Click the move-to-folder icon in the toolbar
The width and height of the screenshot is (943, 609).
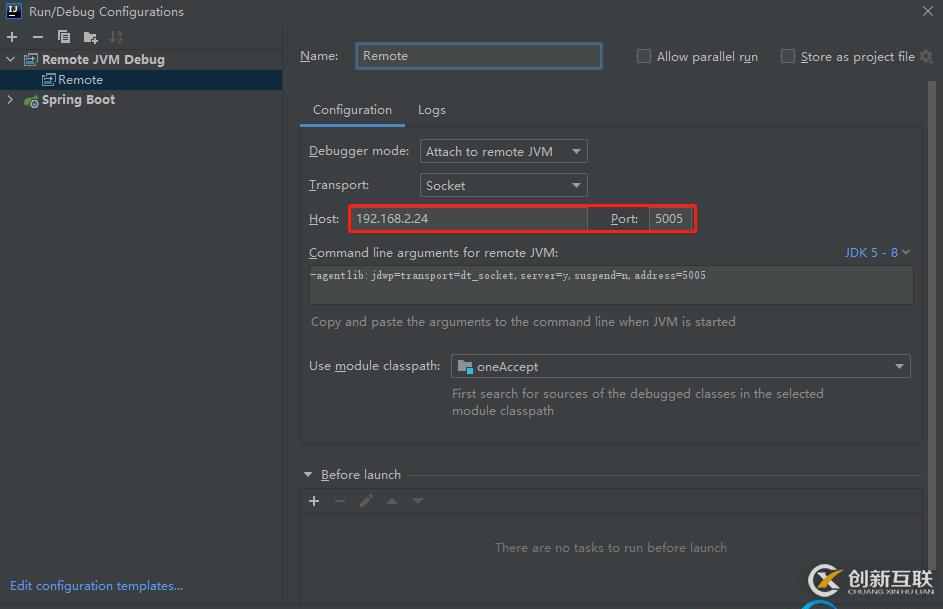(90, 37)
